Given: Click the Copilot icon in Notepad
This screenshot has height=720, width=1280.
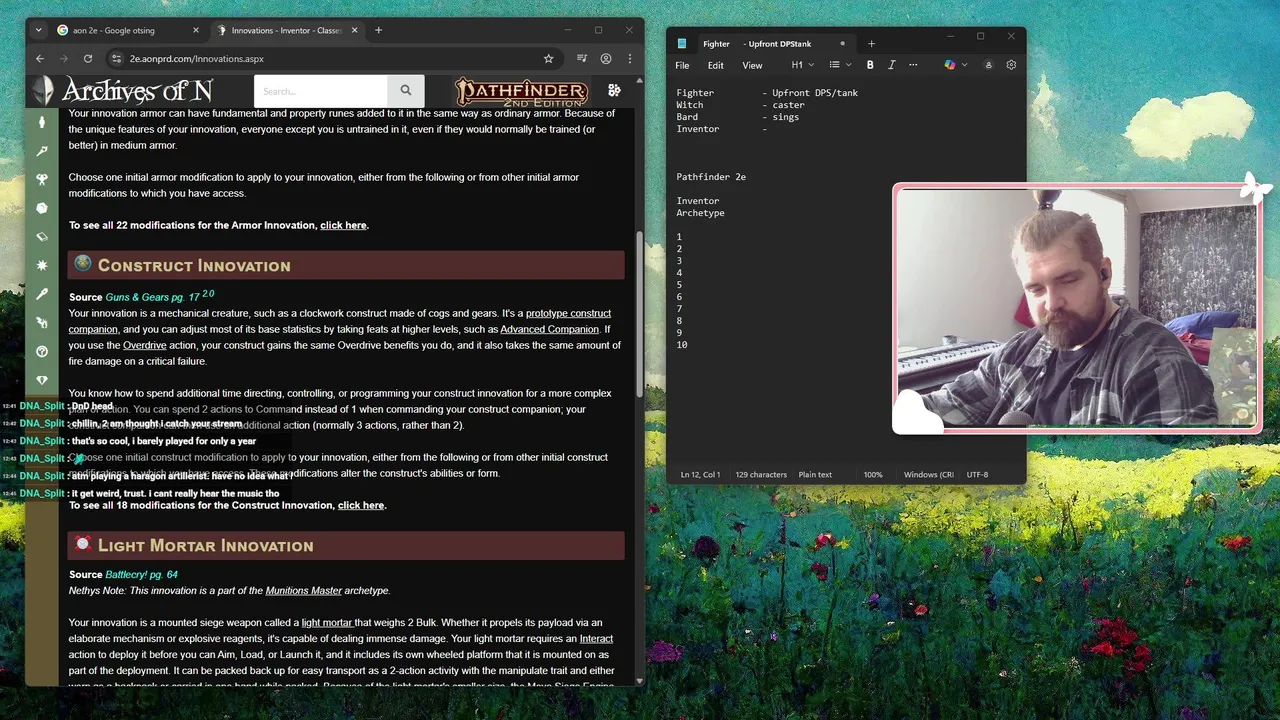Looking at the screenshot, I should click(949, 65).
